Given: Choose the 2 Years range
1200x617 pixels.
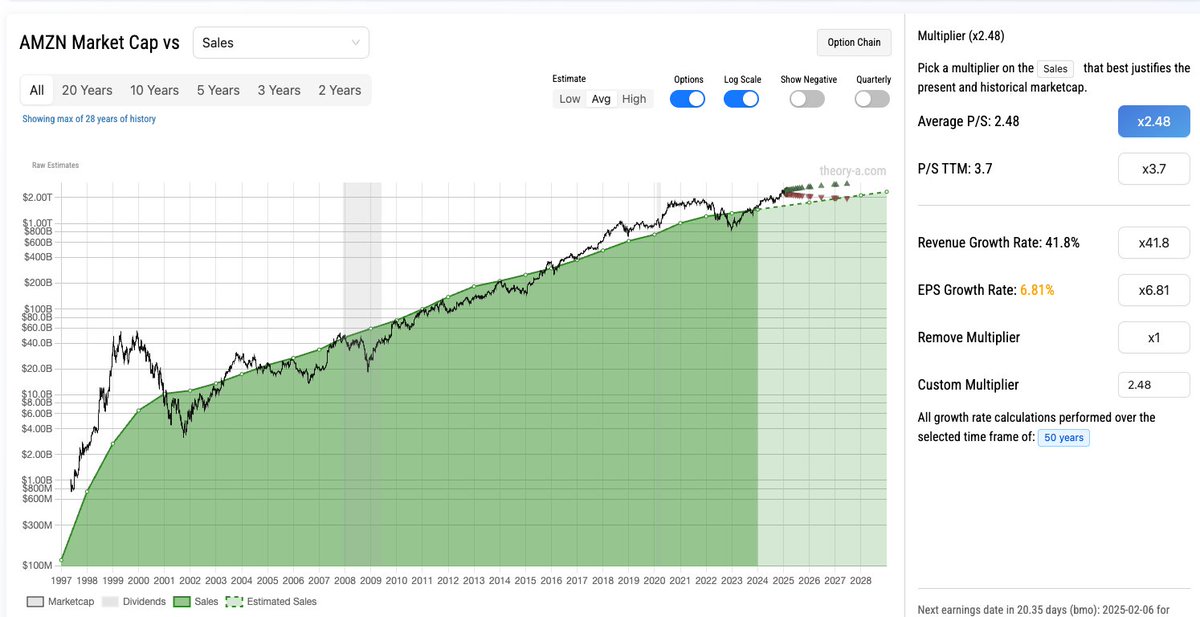Looking at the screenshot, I should click(x=340, y=90).
